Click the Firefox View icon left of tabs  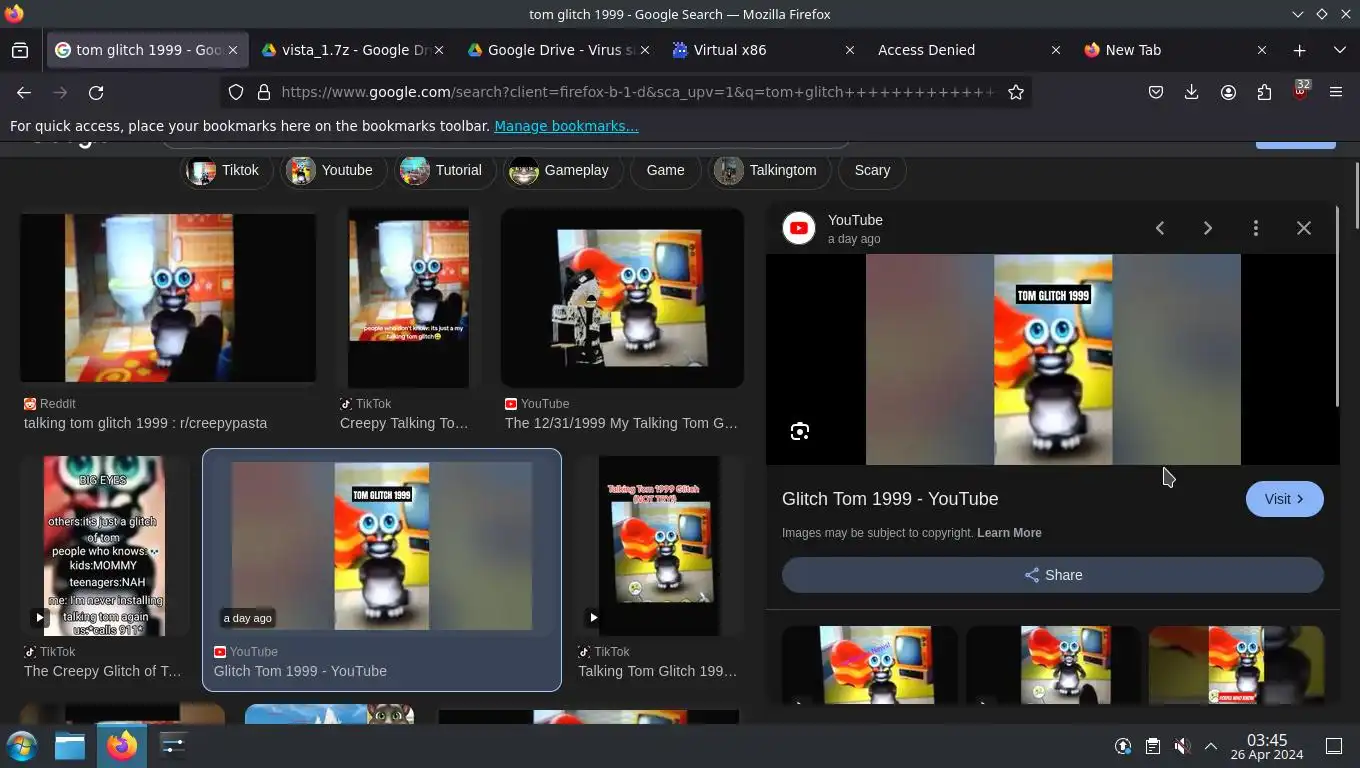[x=20, y=50]
